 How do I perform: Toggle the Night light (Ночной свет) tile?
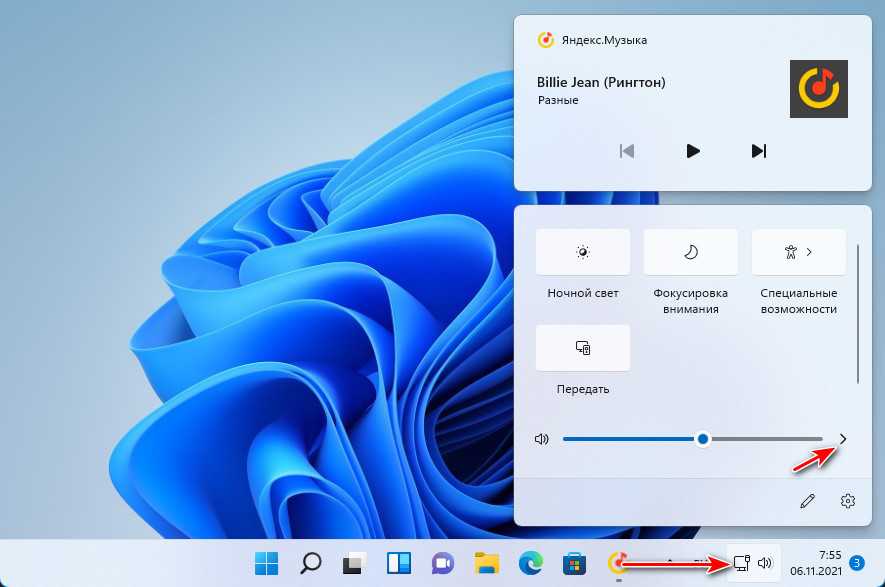click(583, 252)
